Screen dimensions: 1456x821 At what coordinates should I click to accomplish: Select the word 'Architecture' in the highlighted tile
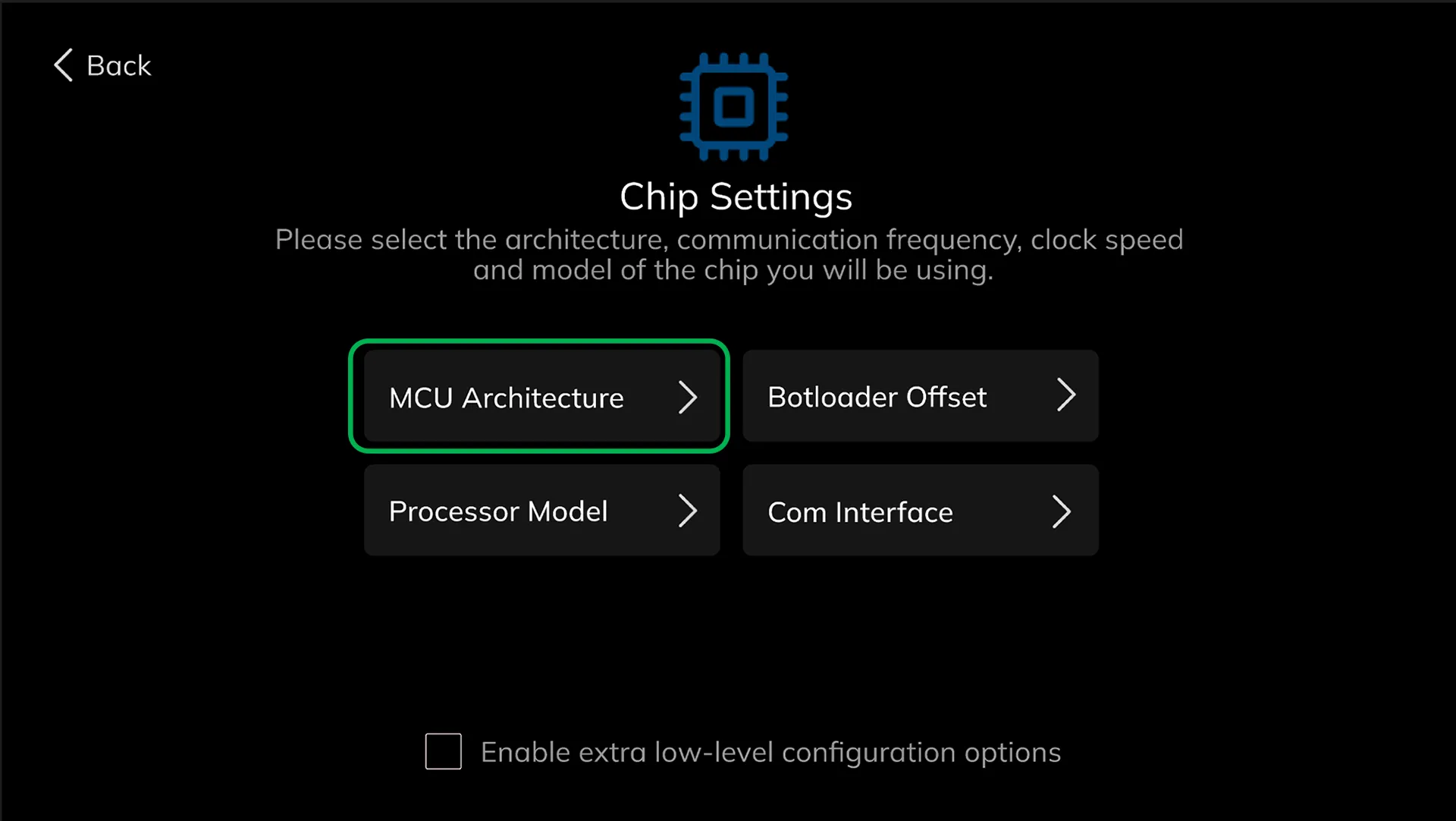pos(543,398)
